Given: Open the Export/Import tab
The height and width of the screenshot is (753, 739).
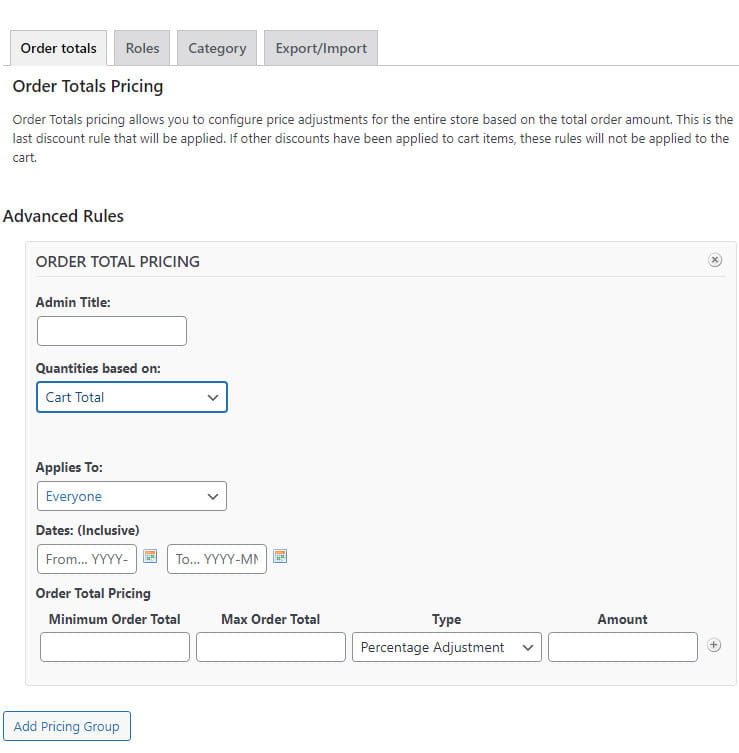Looking at the screenshot, I should tap(321, 48).
